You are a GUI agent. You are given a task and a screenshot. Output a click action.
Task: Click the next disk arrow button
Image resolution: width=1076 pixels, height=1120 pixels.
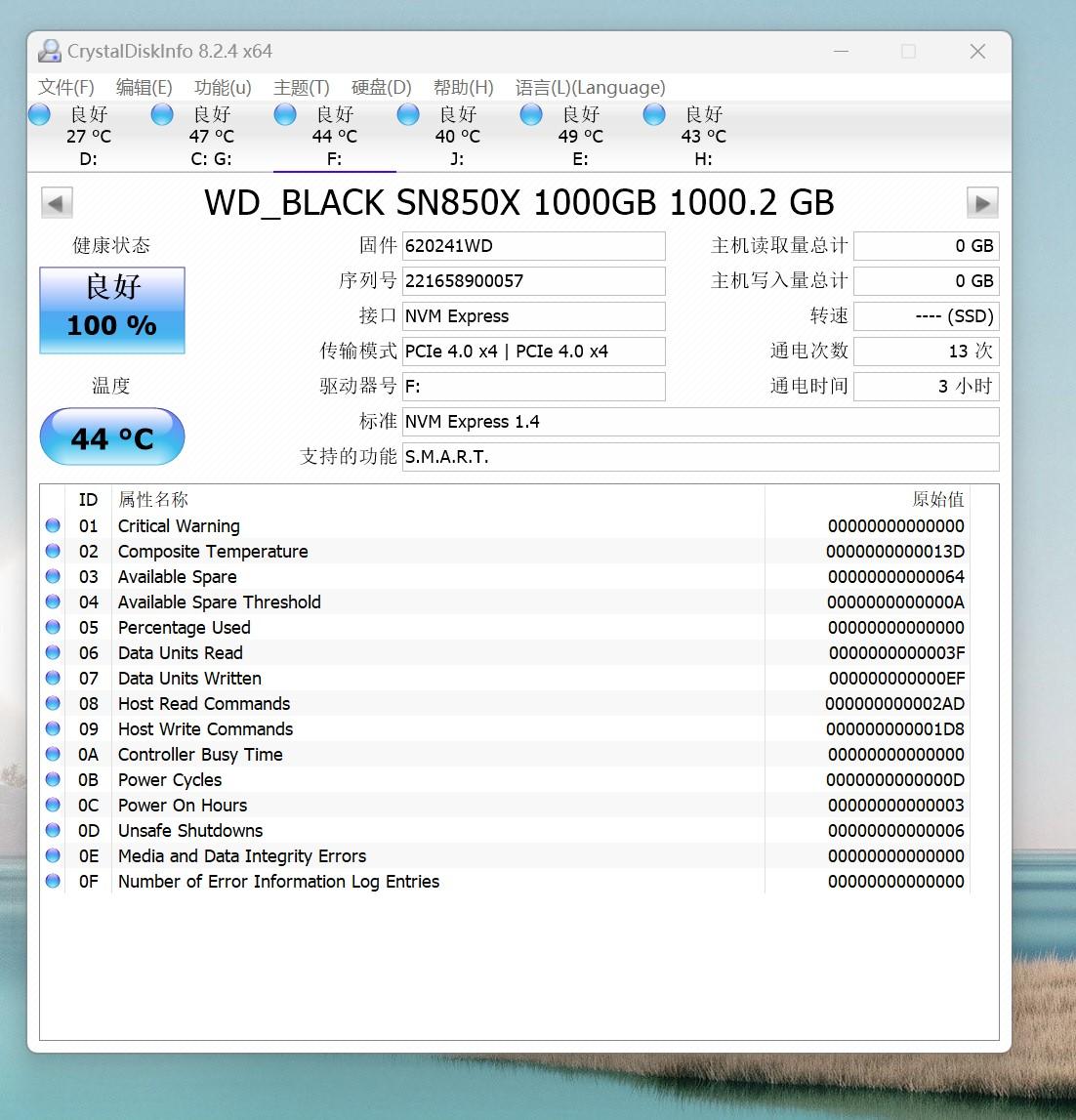coord(982,203)
